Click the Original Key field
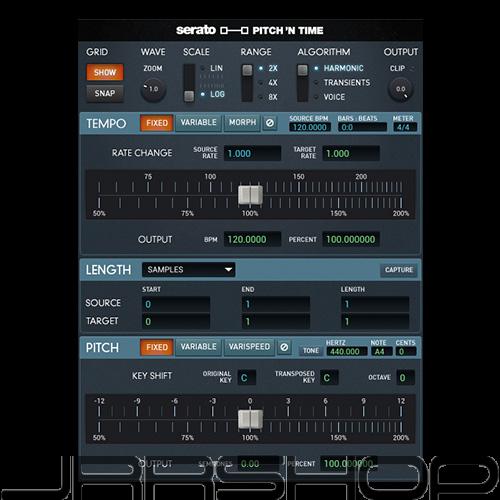The image size is (500, 500). point(247,378)
